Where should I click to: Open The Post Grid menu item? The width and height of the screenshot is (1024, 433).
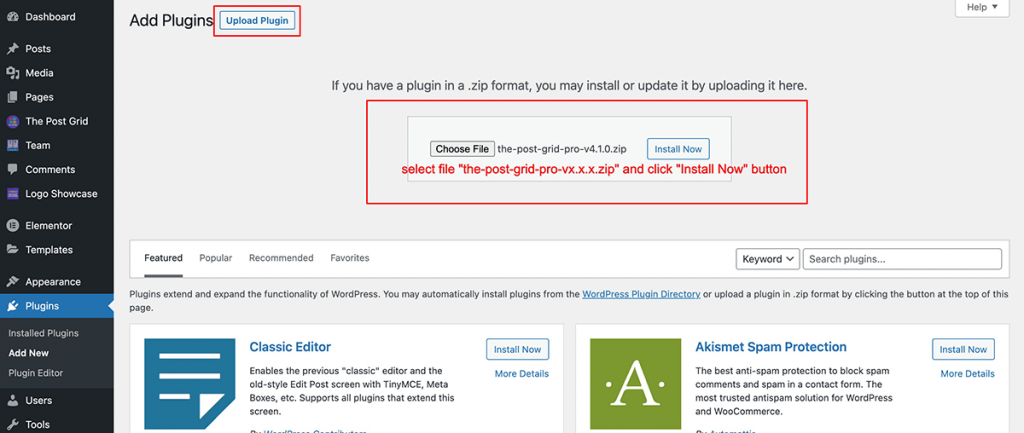tap(57, 121)
